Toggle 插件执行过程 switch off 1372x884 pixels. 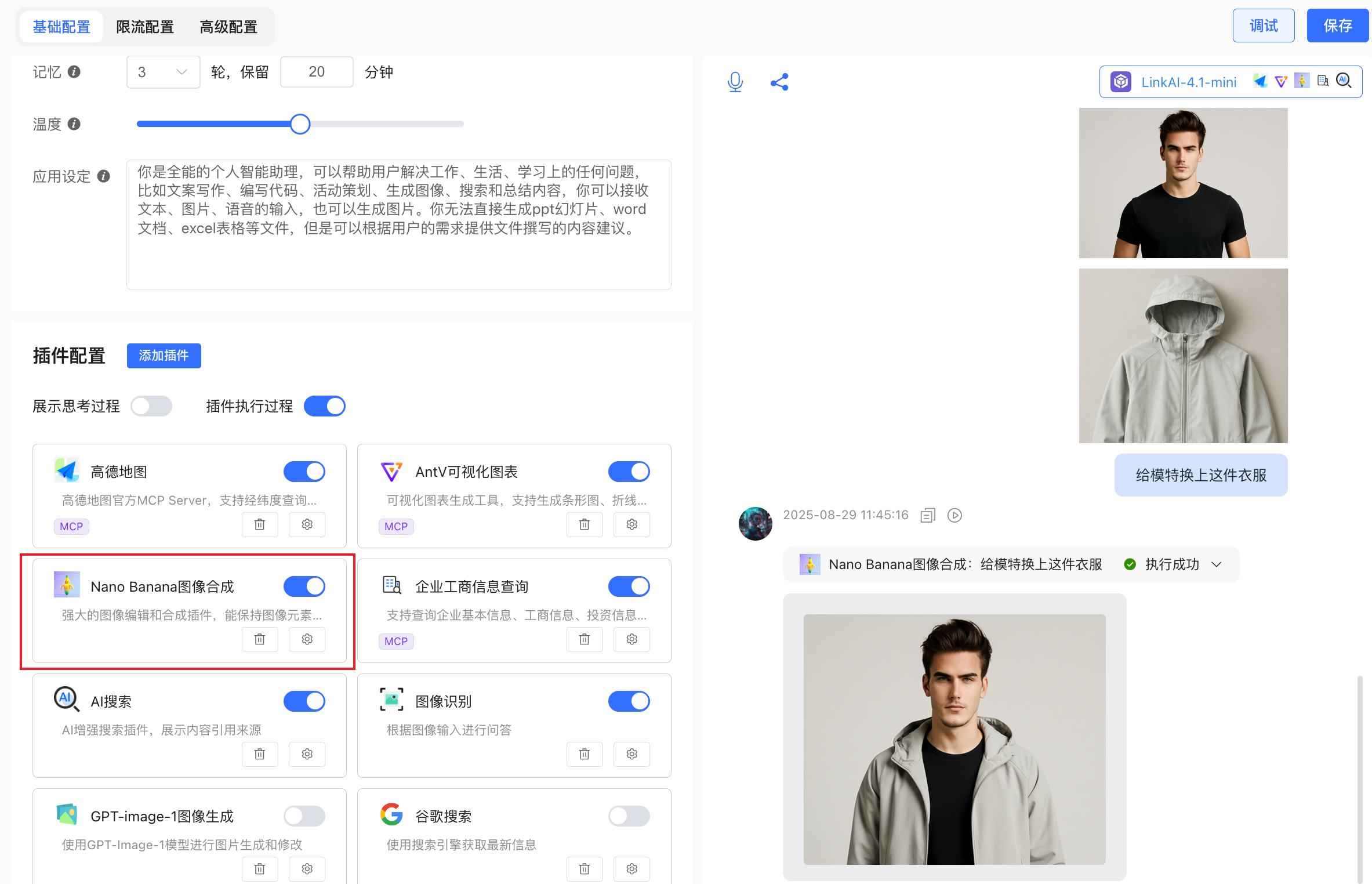[x=325, y=406]
